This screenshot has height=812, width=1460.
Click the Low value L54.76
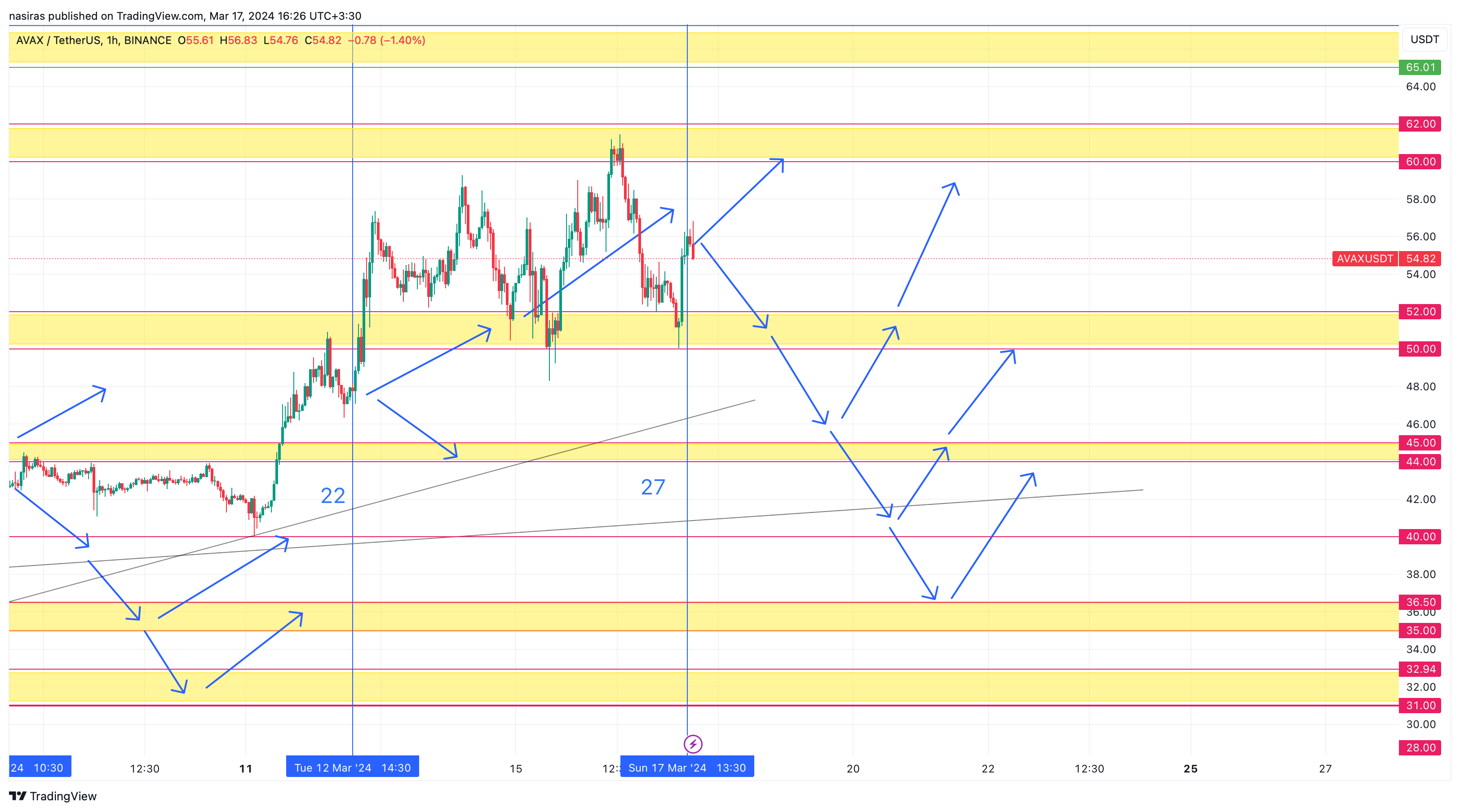point(281,40)
